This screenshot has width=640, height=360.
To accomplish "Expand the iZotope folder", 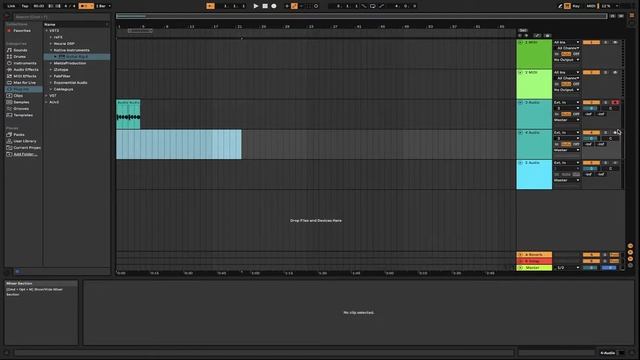I will (x=51, y=70).
